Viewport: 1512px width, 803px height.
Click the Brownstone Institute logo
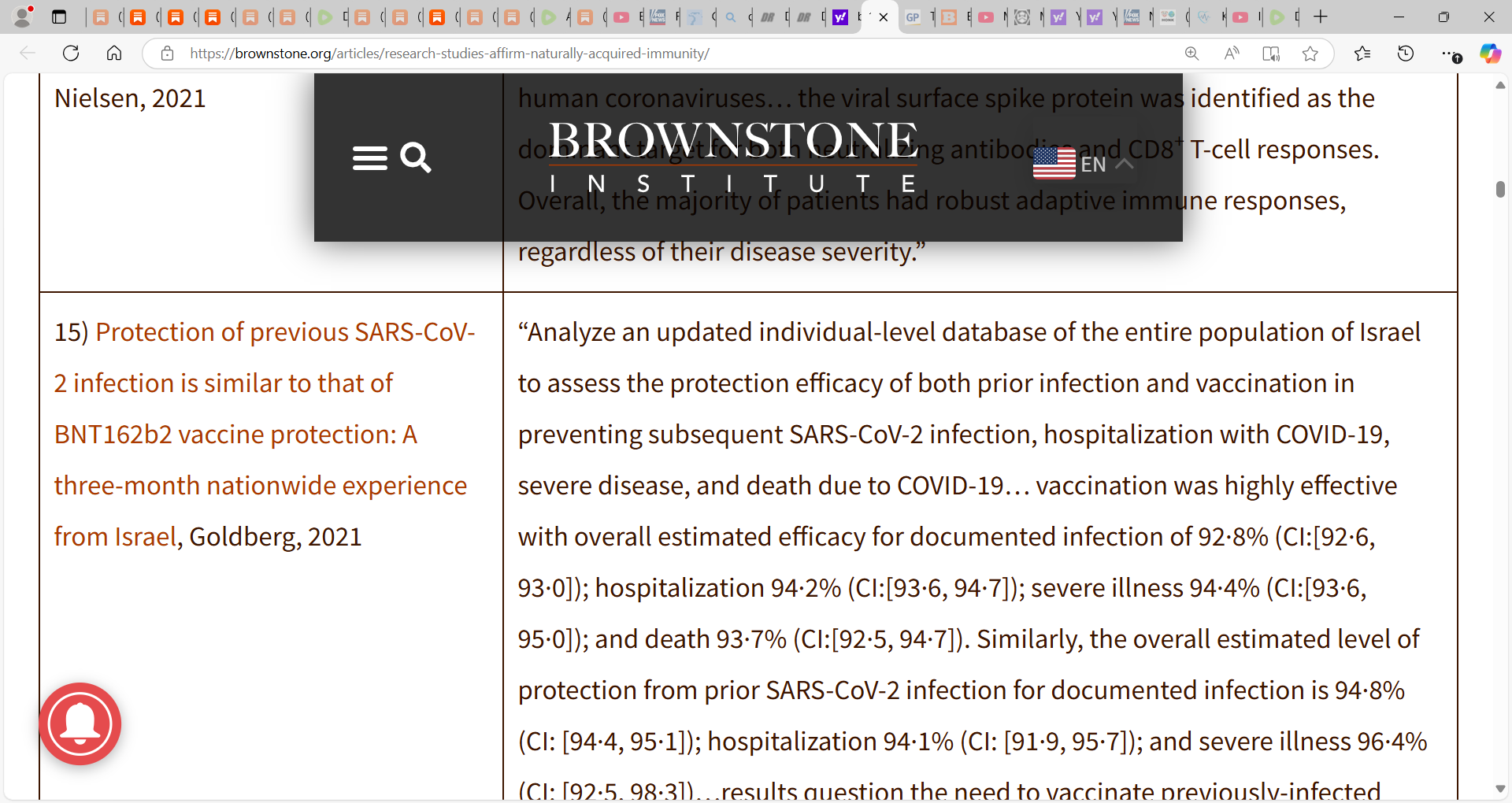tap(732, 156)
